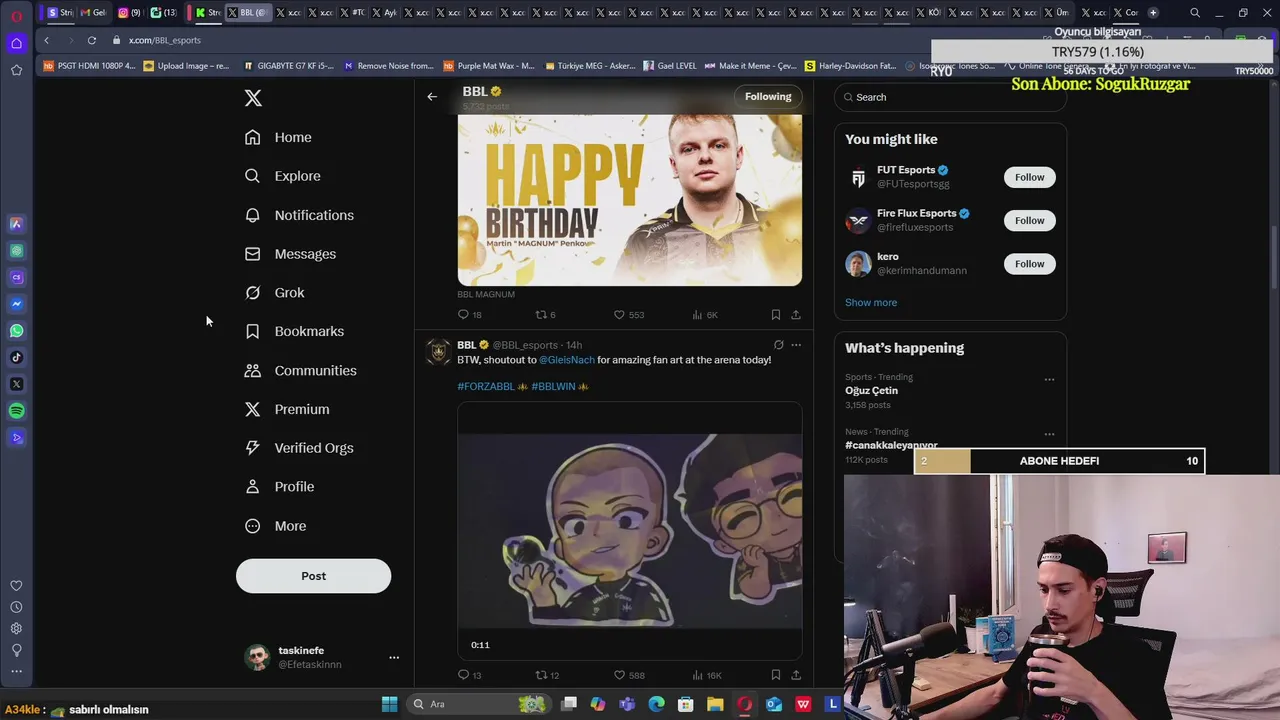Reply to the fan art post with 13 replies
This screenshot has width=1280, height=720.
pyautogui.click(x=469, y=675)
